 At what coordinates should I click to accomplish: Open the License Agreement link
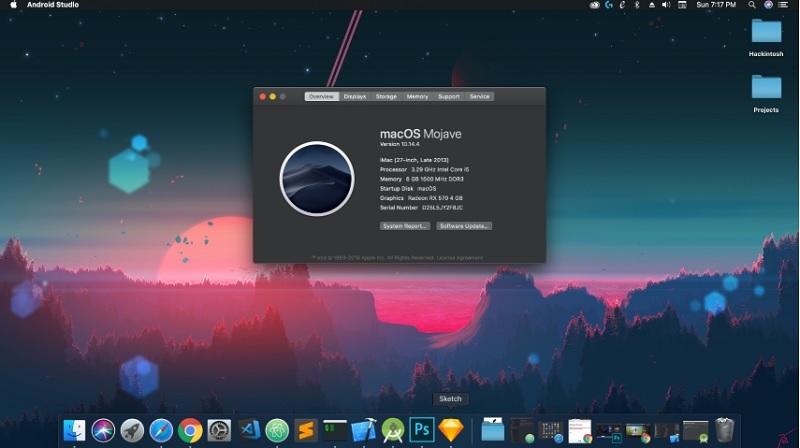click(x=460, y=258)
